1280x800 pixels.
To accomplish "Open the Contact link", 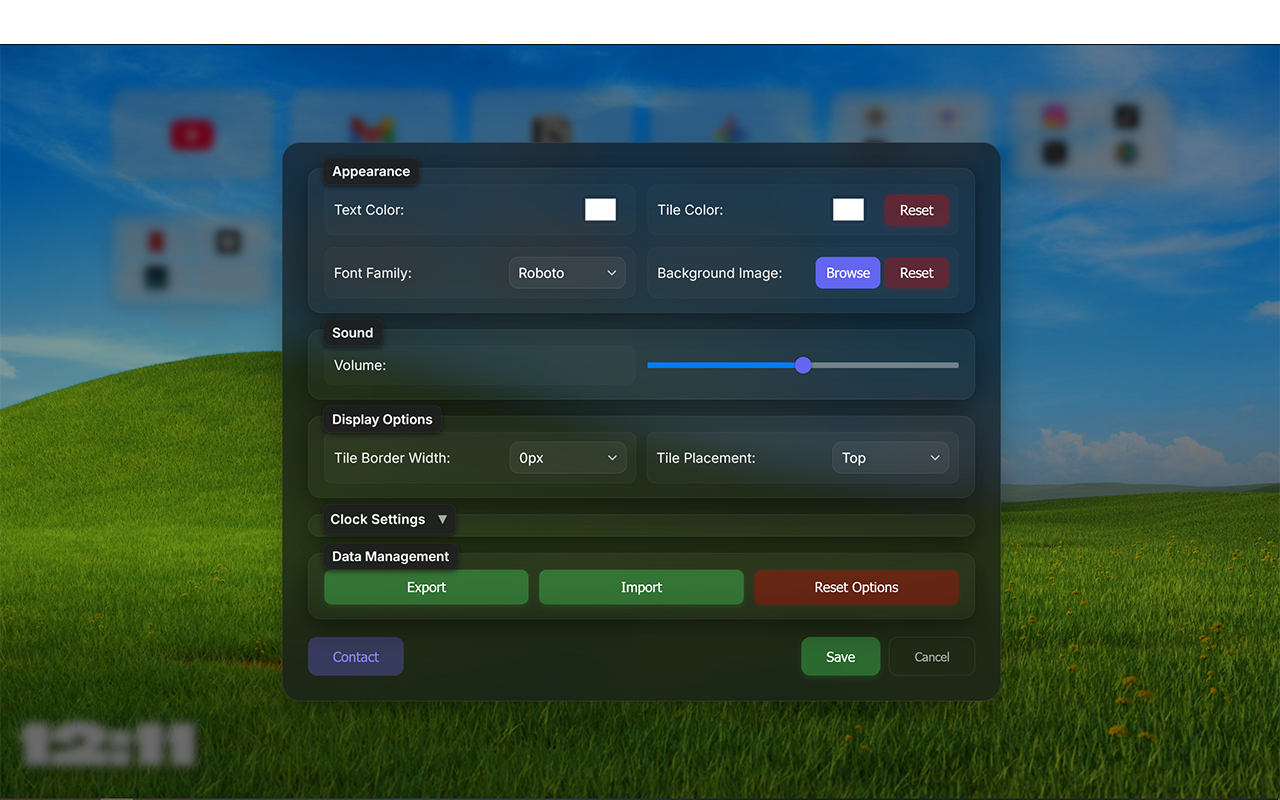I will click(x=356, y=657).
